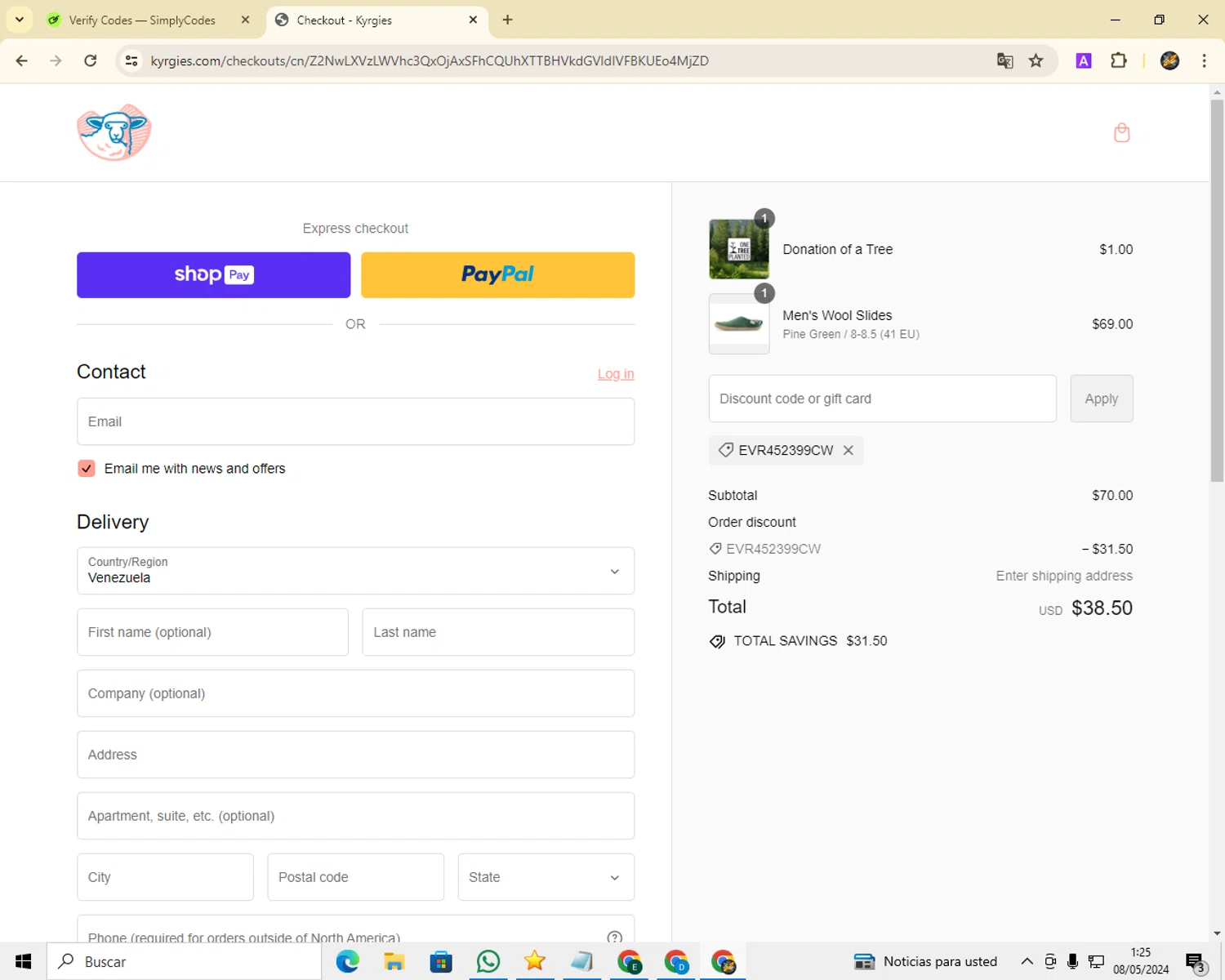Toggle Email me with news and offers
1225x980 pixels.
click(87, 469)
